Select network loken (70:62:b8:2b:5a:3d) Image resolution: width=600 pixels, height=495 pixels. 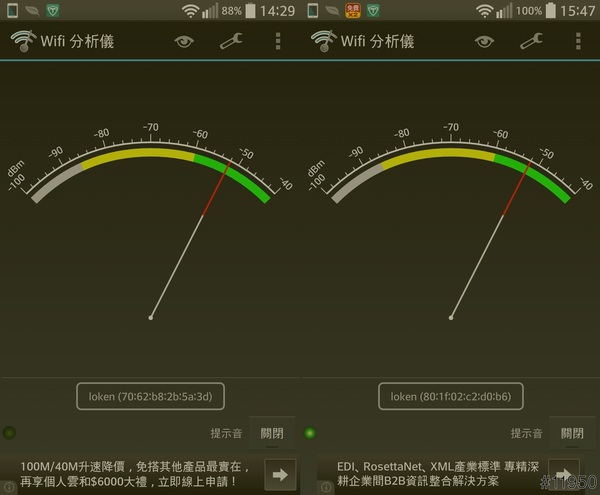coord(150,396)
